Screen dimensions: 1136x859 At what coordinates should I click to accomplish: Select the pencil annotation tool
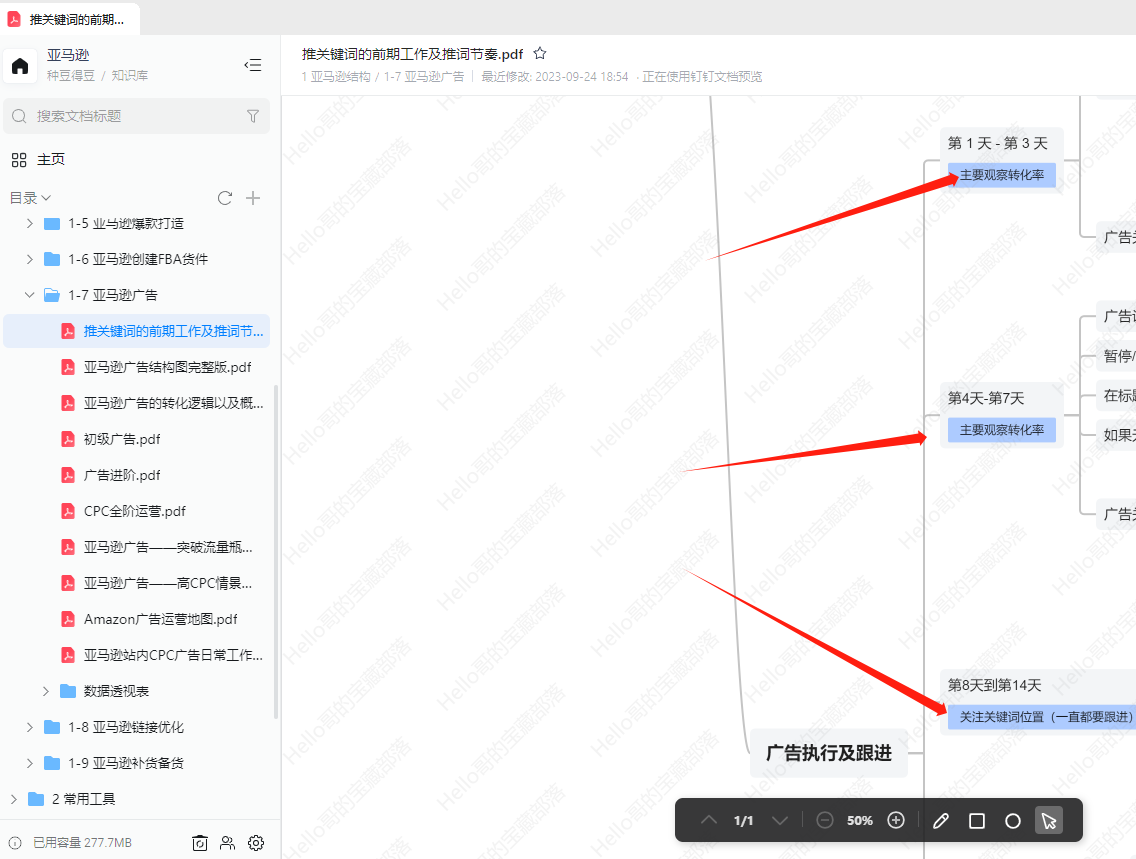pyautogui.click(x=940, y=820)
